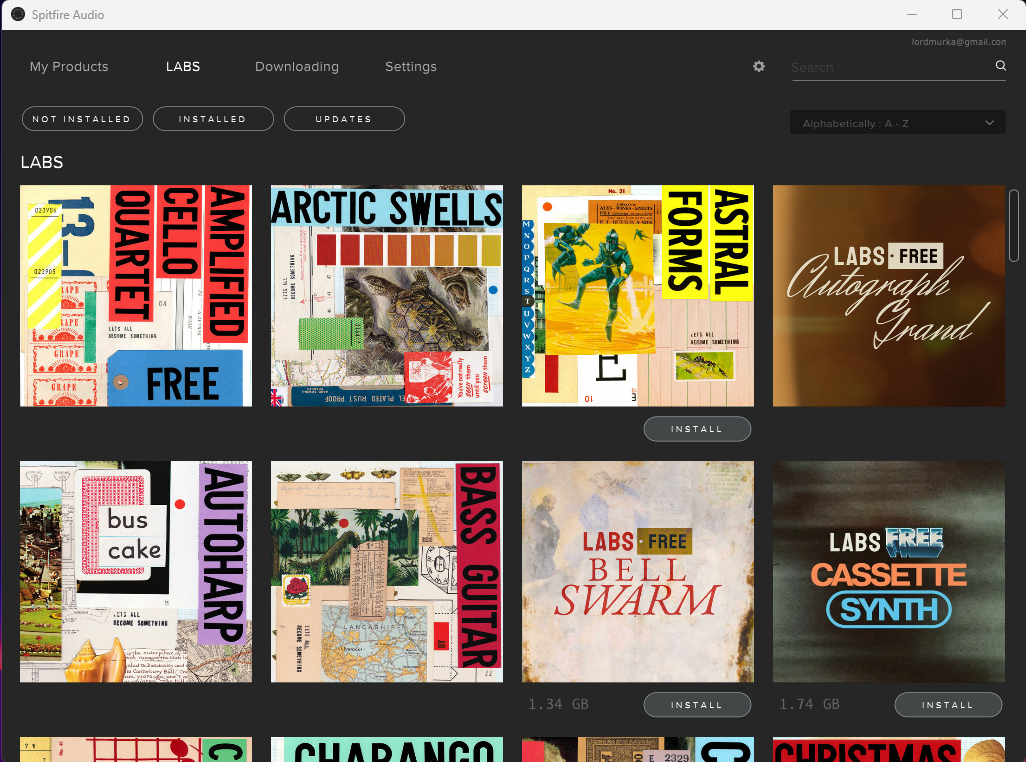Screen dimensions: 1026x762
Task: Open Autograph Grand thumbnail
Action: 889,296
